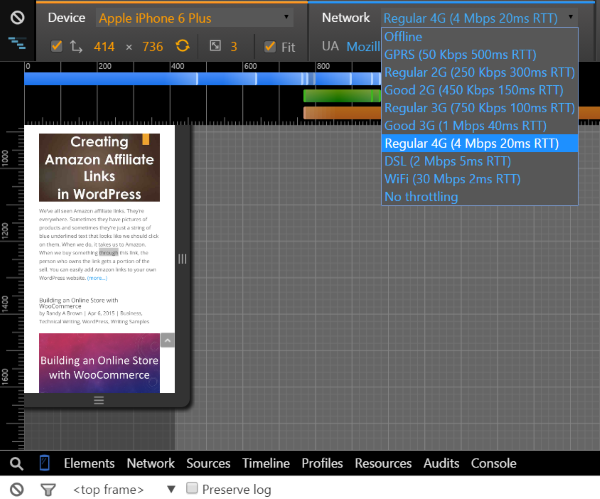Click the scroll-to-top arrow on page preview
This screenshot has height=499, width=600.
pyautogui.click(x=168, y=340)
